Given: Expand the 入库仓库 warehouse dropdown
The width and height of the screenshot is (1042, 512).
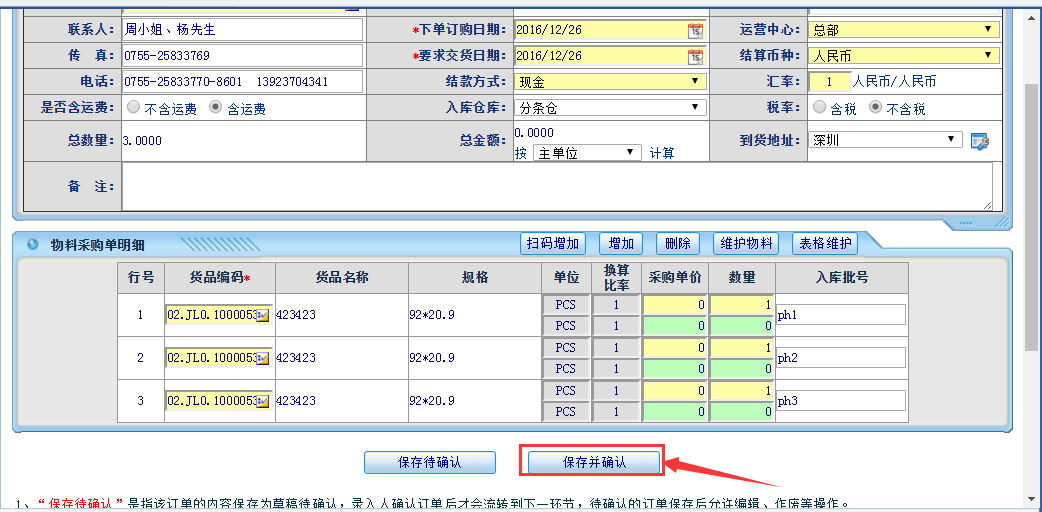Looking at the screenshot, I should click(610, 108).
